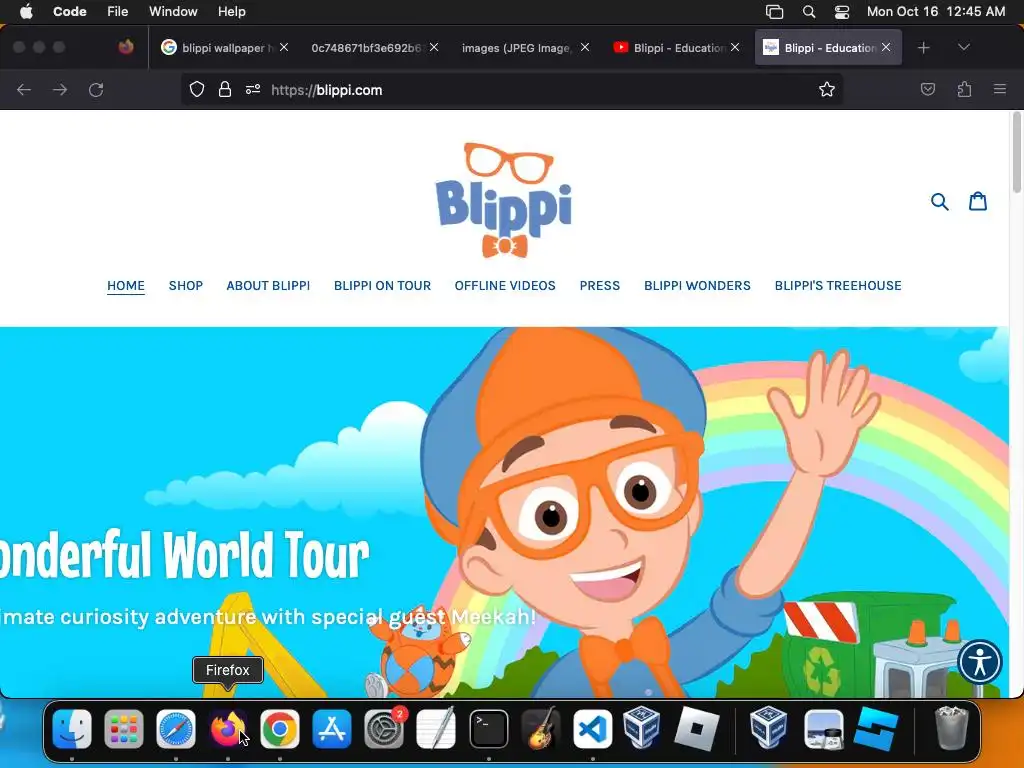This screenshot has height=768, width=1024.
Task: Open the Help menu
Action: (231, 12)
